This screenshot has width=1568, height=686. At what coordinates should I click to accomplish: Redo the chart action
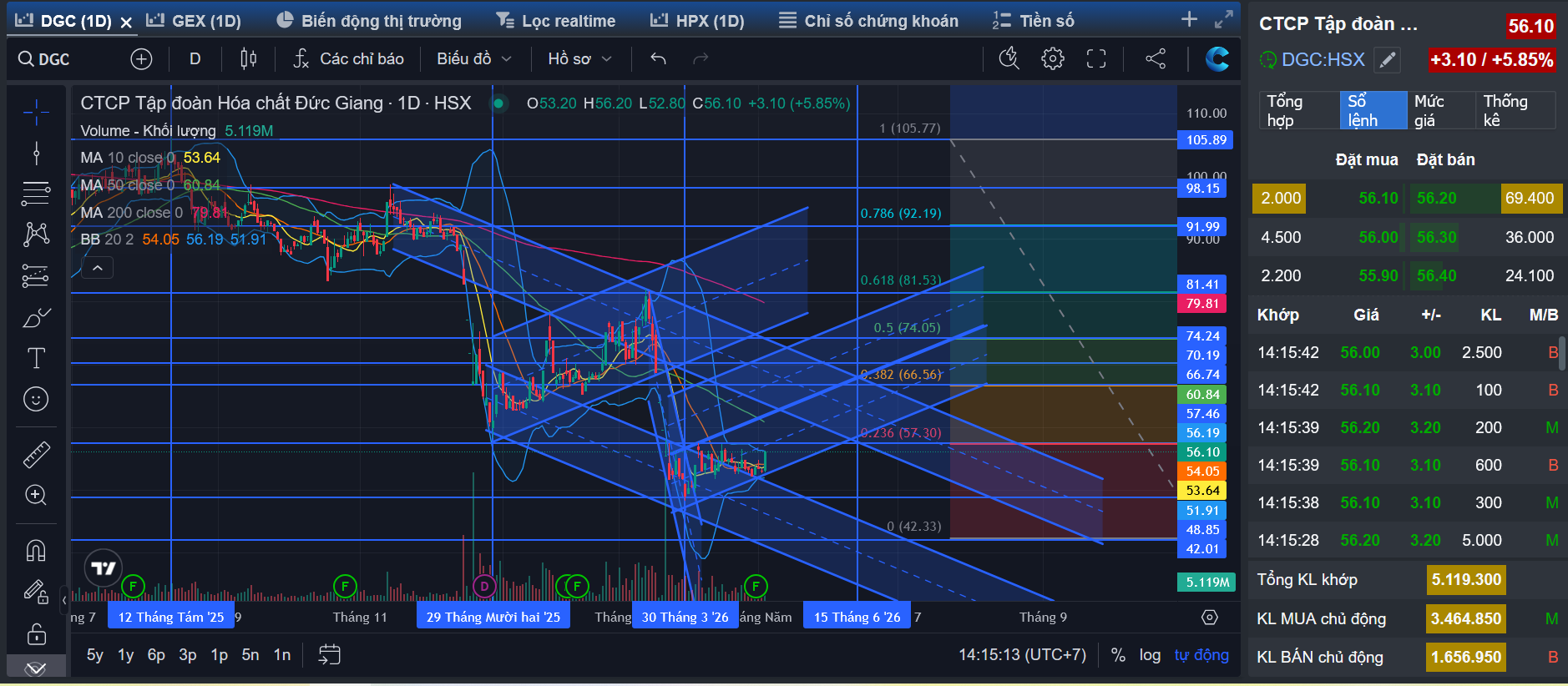701,58
